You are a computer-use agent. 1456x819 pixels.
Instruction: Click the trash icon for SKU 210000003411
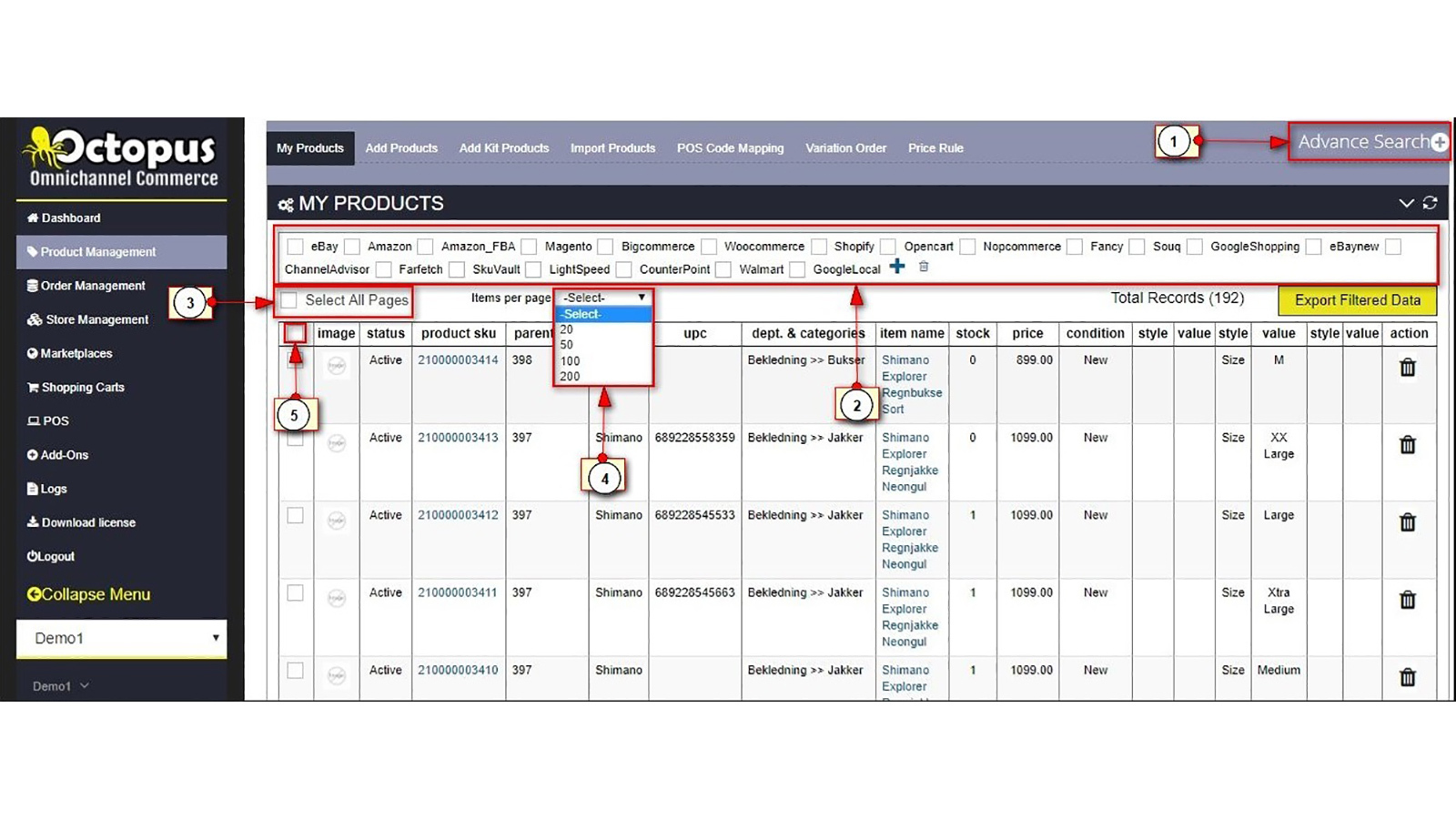[x=1407, y=600]
